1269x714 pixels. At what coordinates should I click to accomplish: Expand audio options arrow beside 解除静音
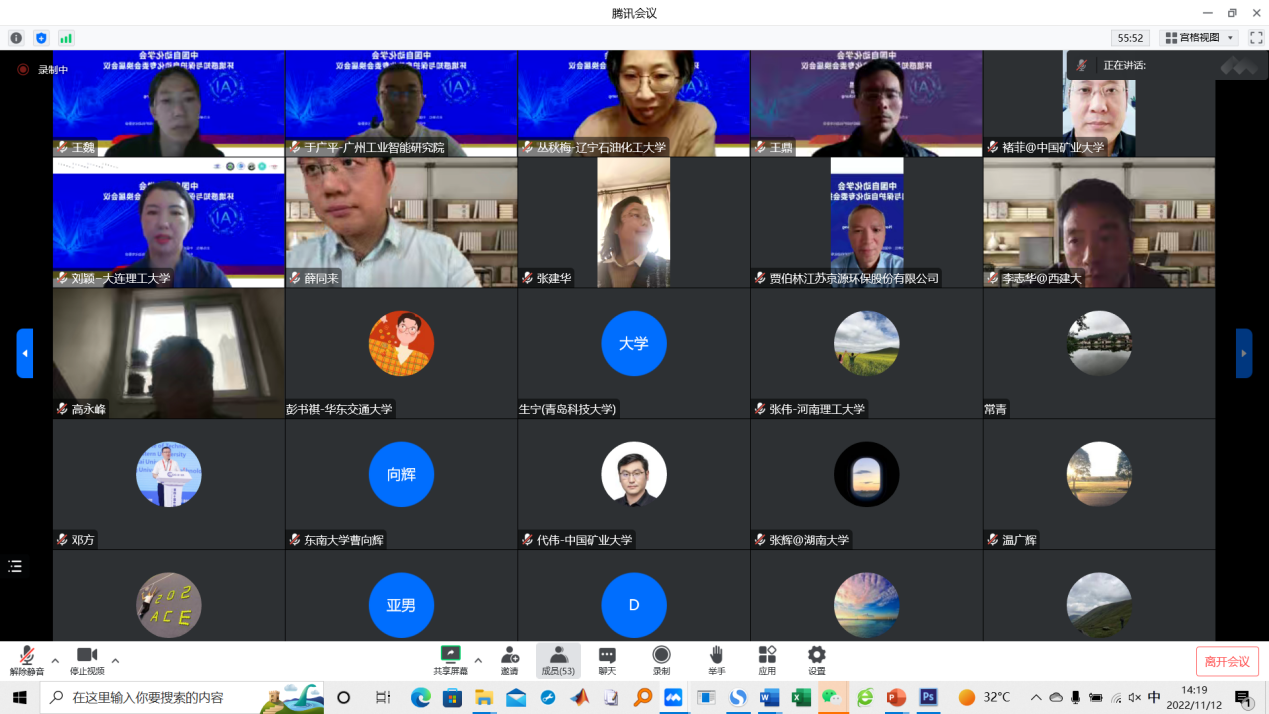55,661
